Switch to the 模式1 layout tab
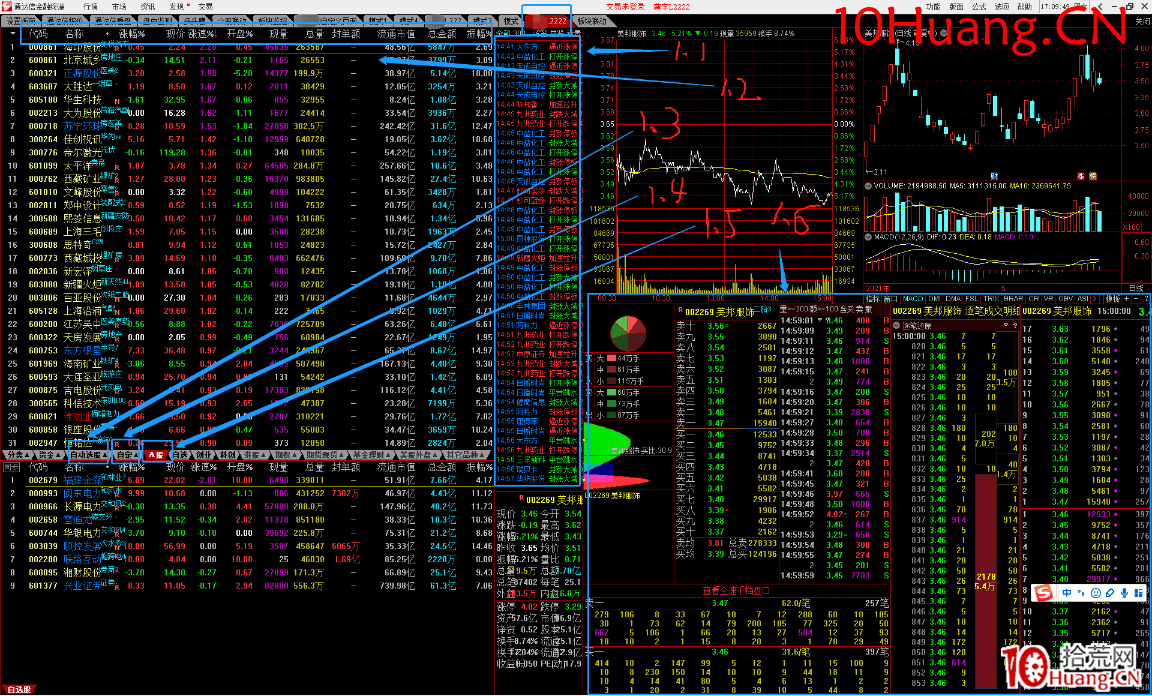 tap(377, 19)
